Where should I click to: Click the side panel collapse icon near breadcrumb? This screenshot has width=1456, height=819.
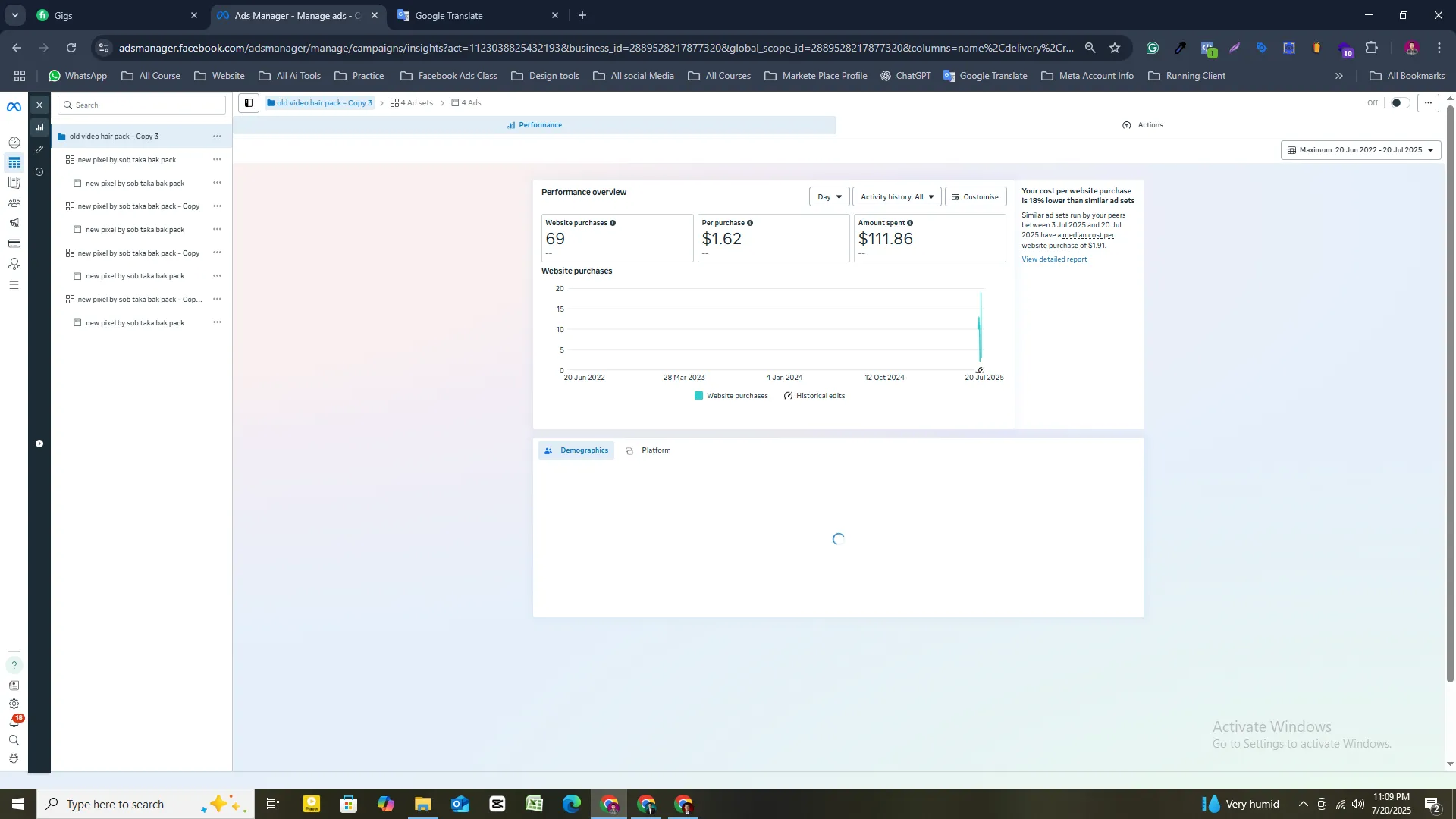point(248,103)
